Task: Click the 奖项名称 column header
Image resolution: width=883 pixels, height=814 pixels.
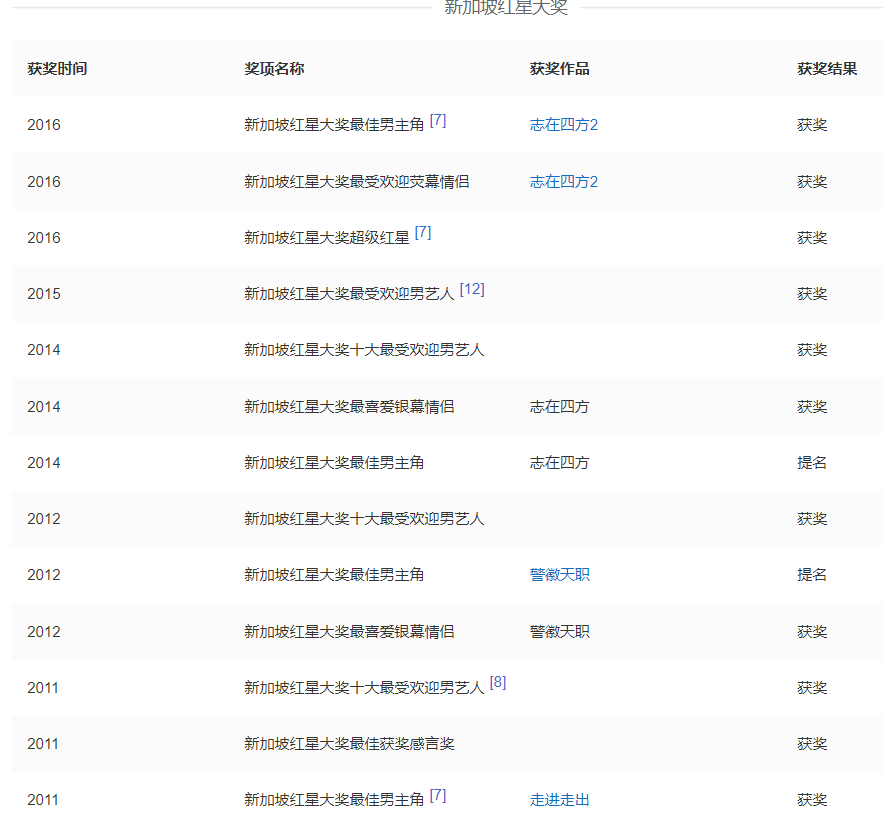Action: 274,69
